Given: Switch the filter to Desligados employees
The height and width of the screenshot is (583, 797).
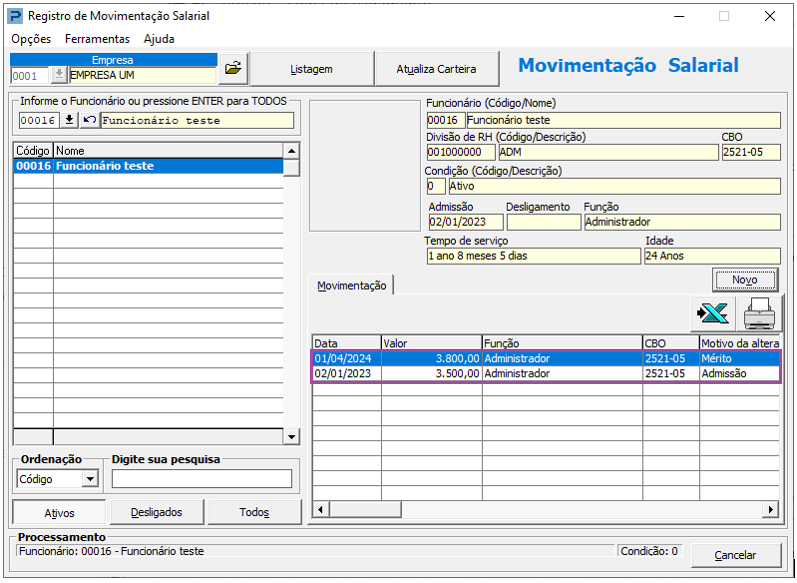Looking at the screenshot, I should pyautogui.click(x=156, y=512).
